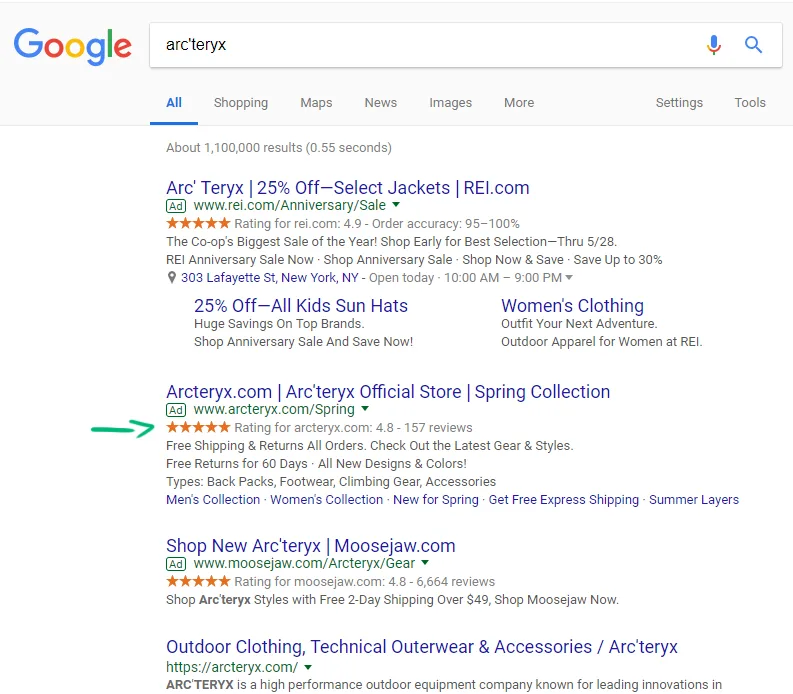Open the Arc'teryx Official Store Spring Collection ad
The image size is (793, 694).
pyautogui.click(x=388, y=392)
